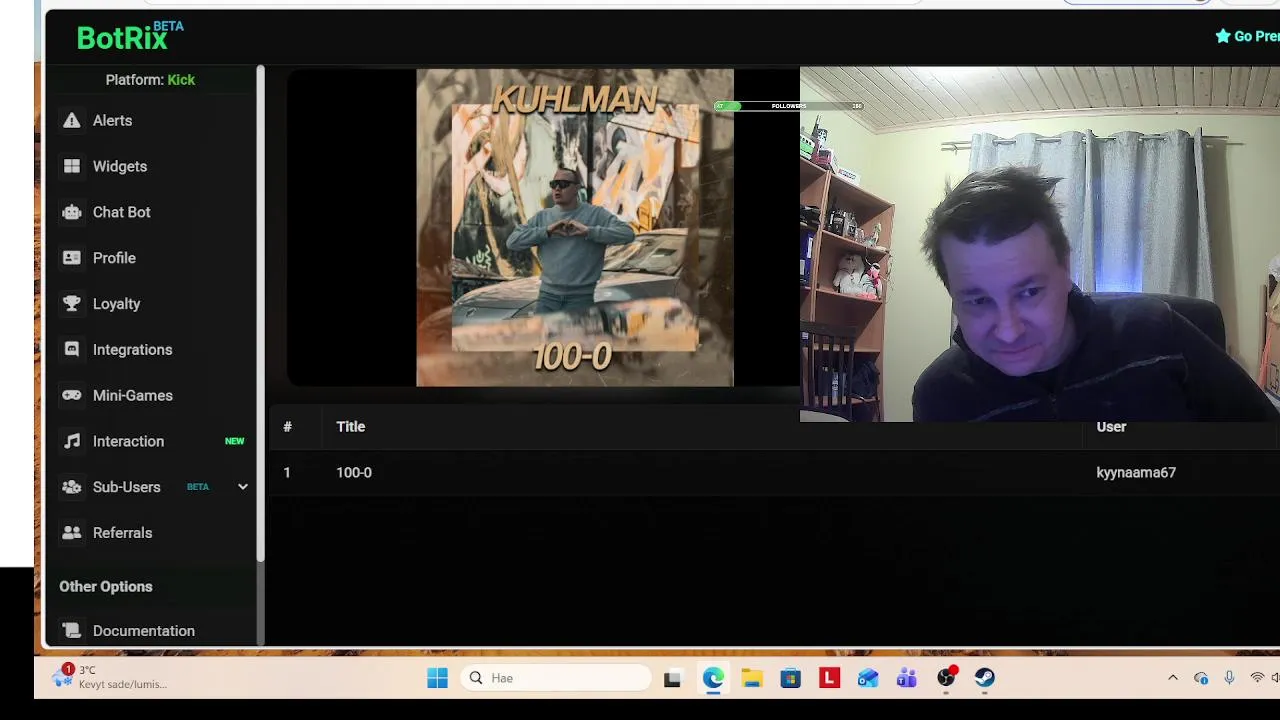This screenshot has width=1280, height=720.
Task: Open Referrals menu item
Action: tap(123, 533)
